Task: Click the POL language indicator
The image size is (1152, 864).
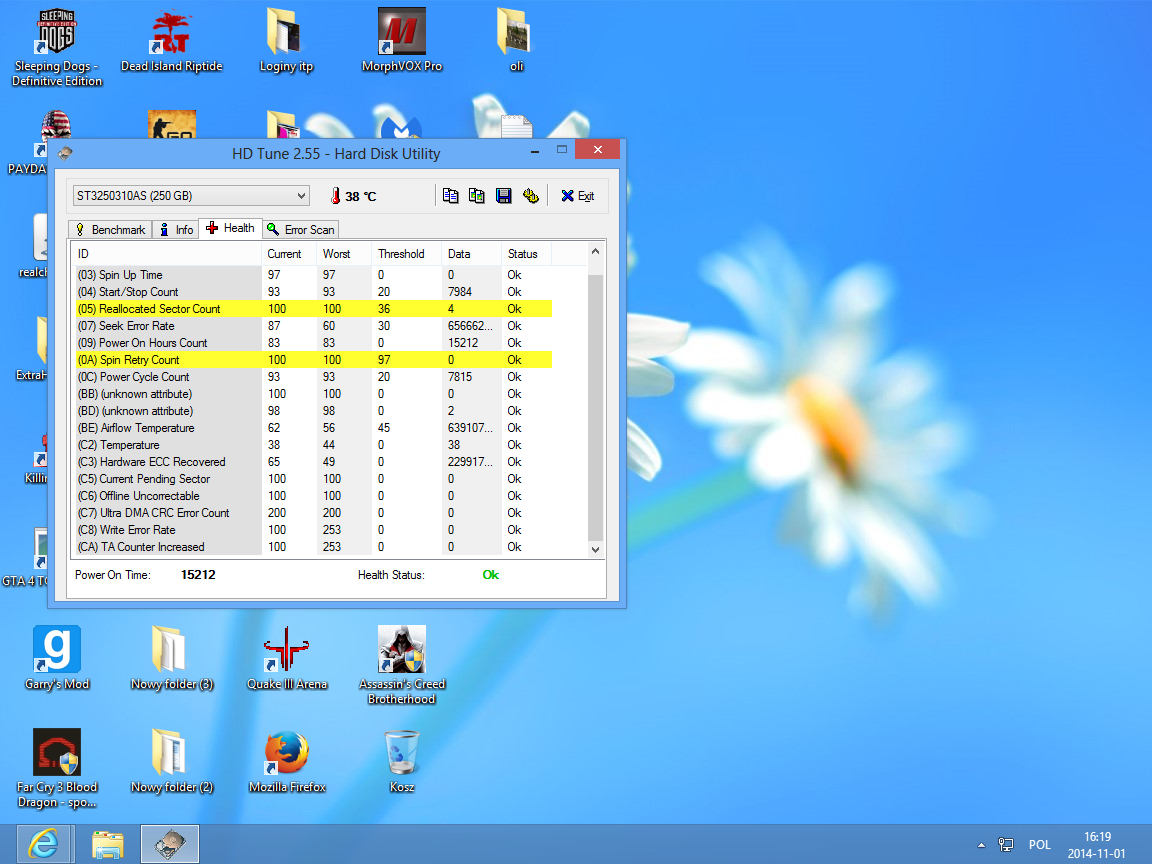Action: tap(1039, 845)
